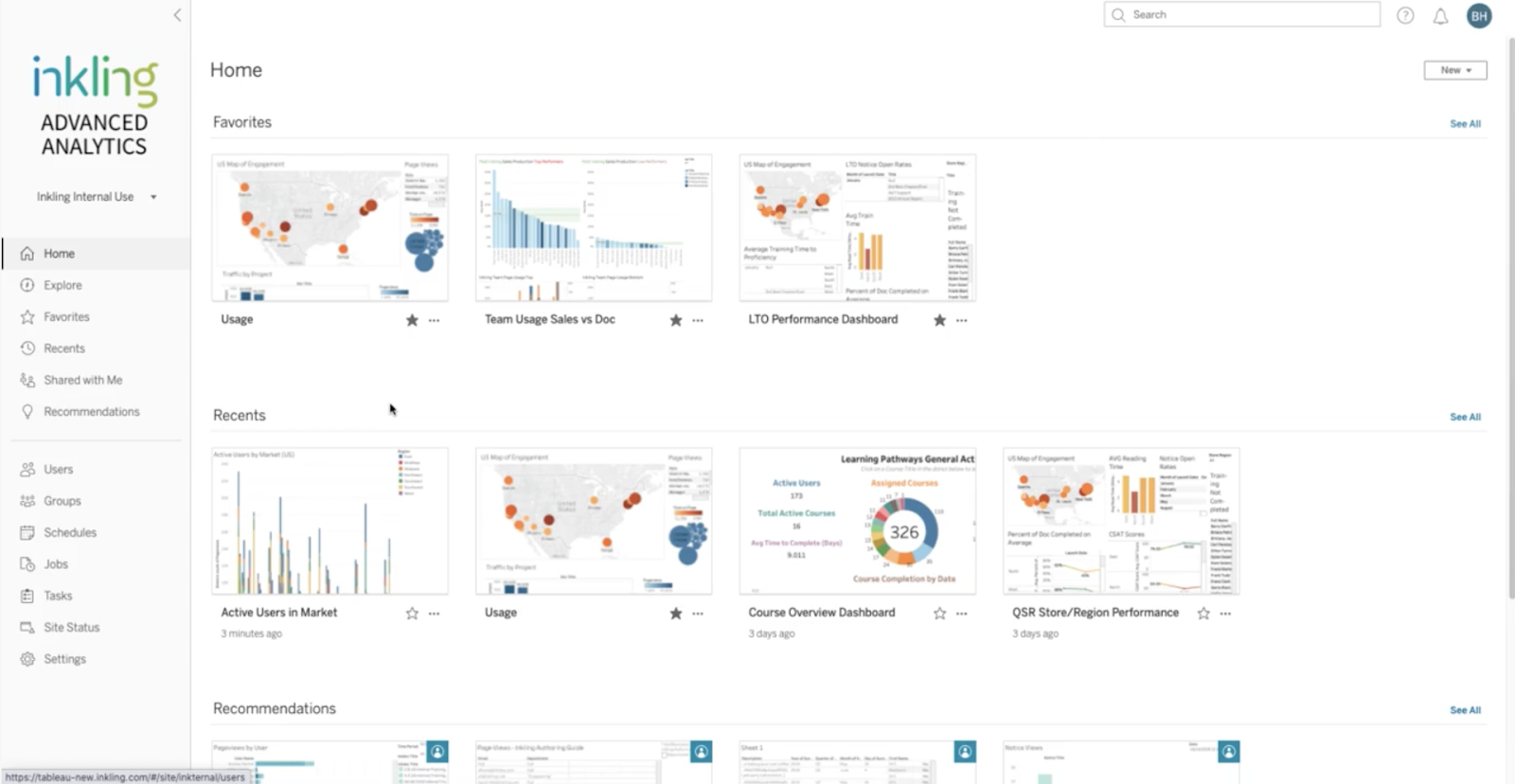Click the '3 minutes ago' timestamp text

point(252,633)
